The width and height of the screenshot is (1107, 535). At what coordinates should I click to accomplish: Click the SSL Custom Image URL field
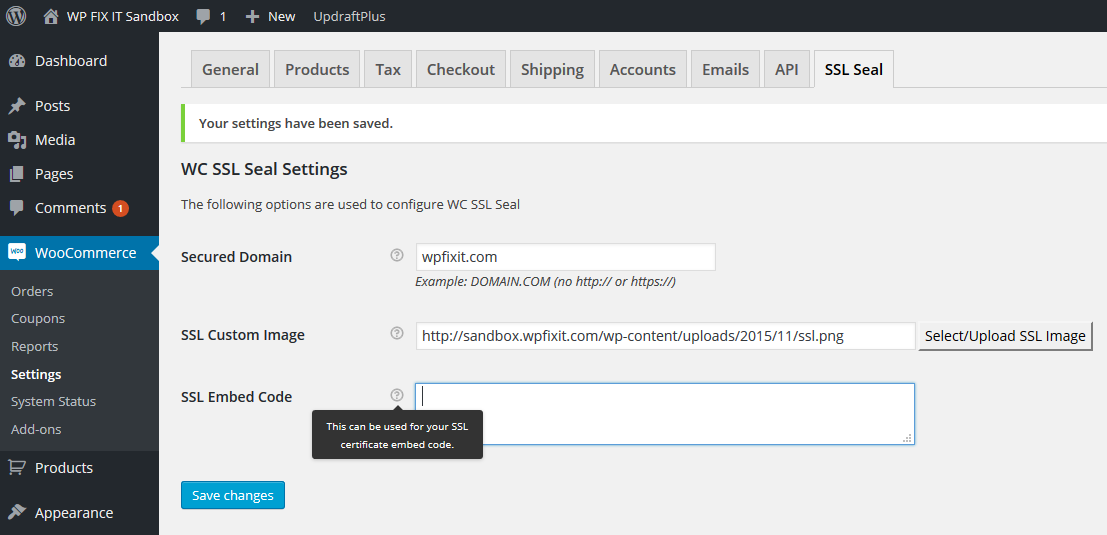pyautogui.click(x=665, y=336)
